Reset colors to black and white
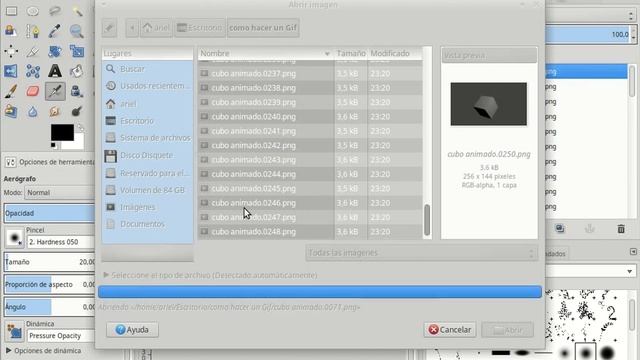Screen dimensions: 640x360 point(53,145)
